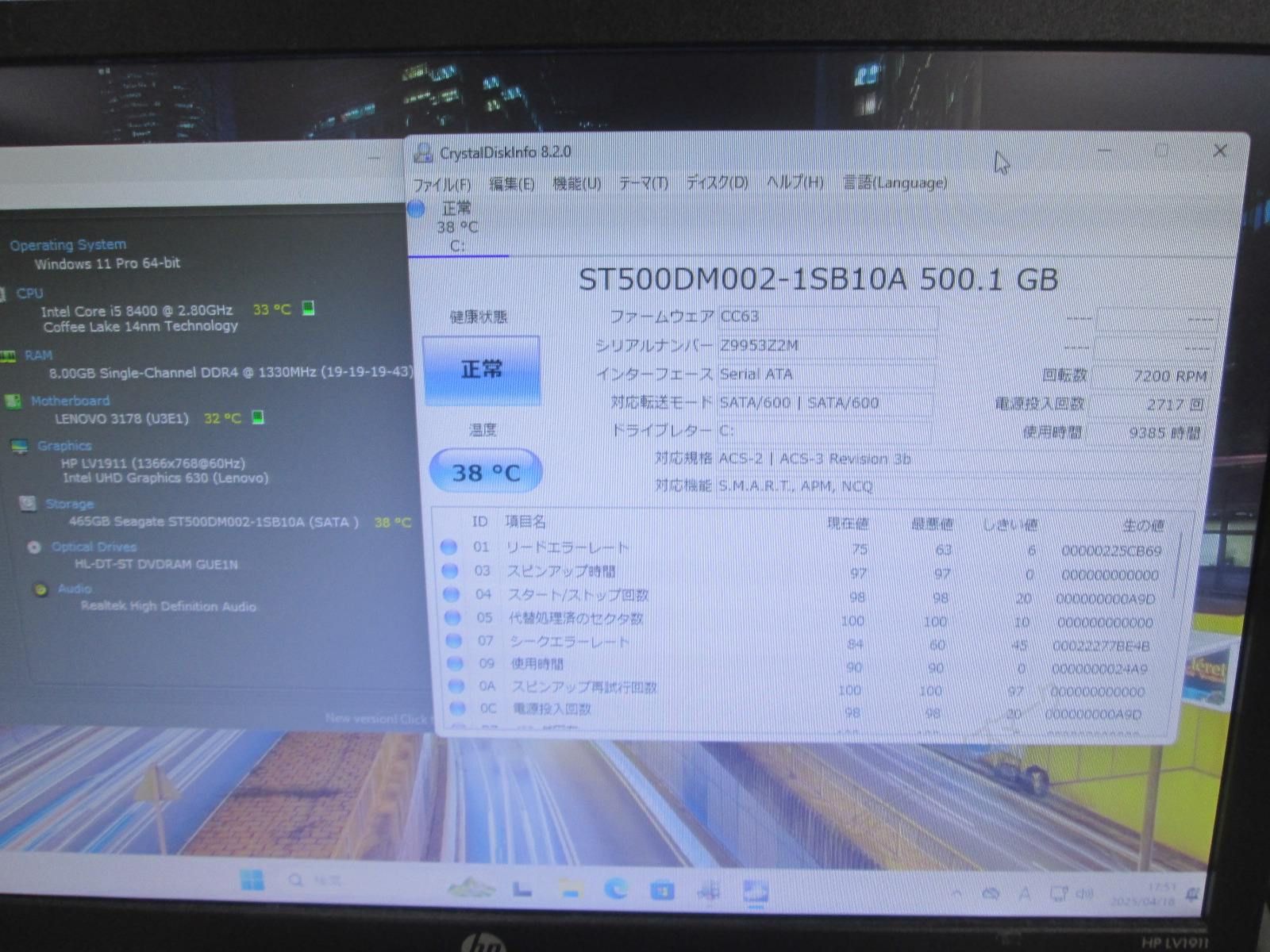Select the リードエラーレート attribute row name
The image size is (1270, 952).
click(x=568, y=547)
